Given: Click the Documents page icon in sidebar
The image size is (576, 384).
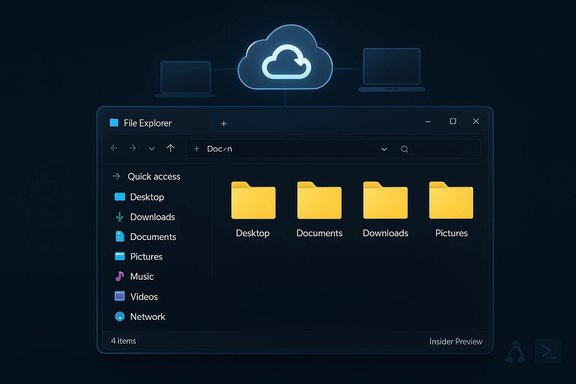Looking at the screenshot, I should pyautogui.click(x=120, y=236).
